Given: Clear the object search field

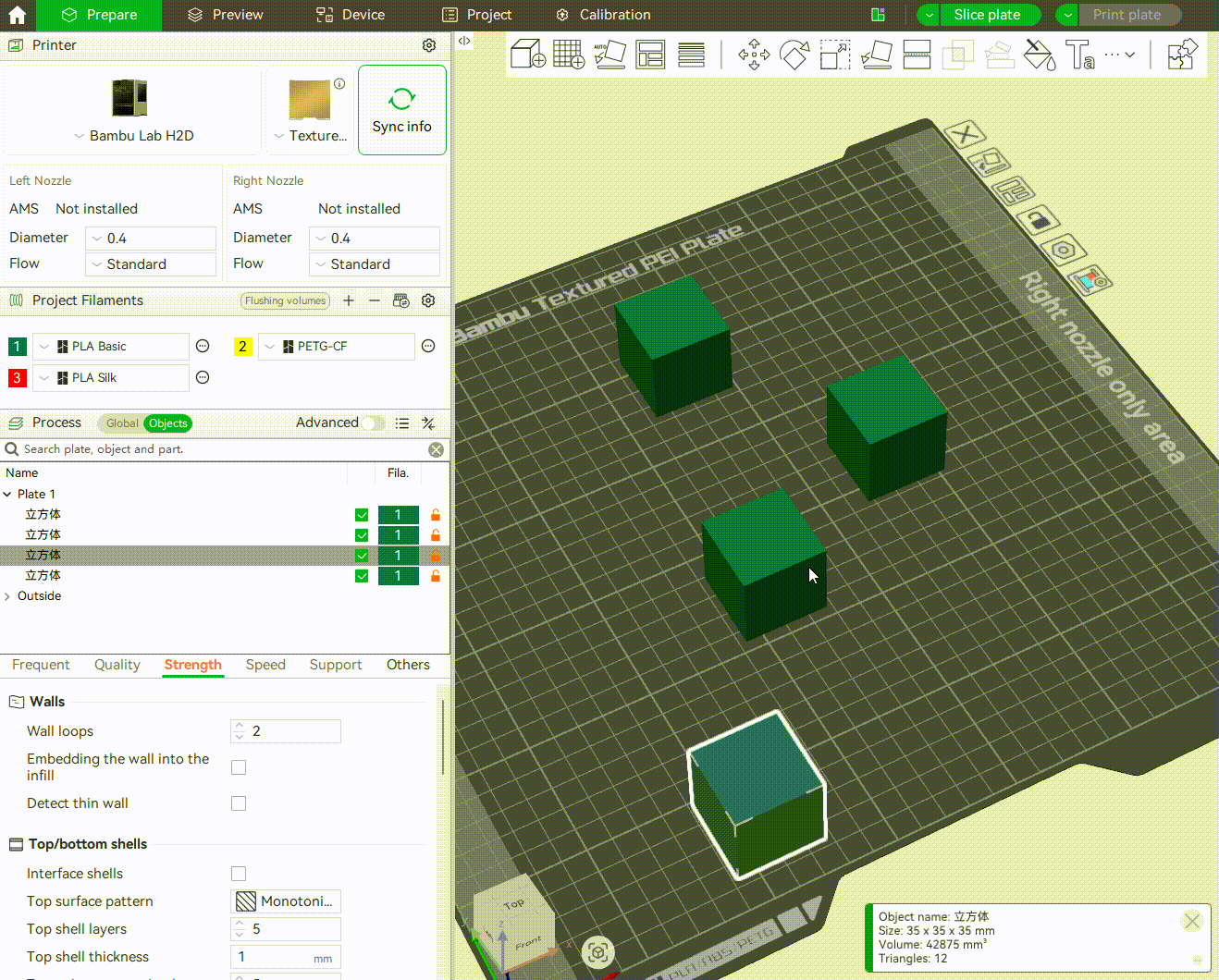Looking at the screenshot, I should click(437, 449).
